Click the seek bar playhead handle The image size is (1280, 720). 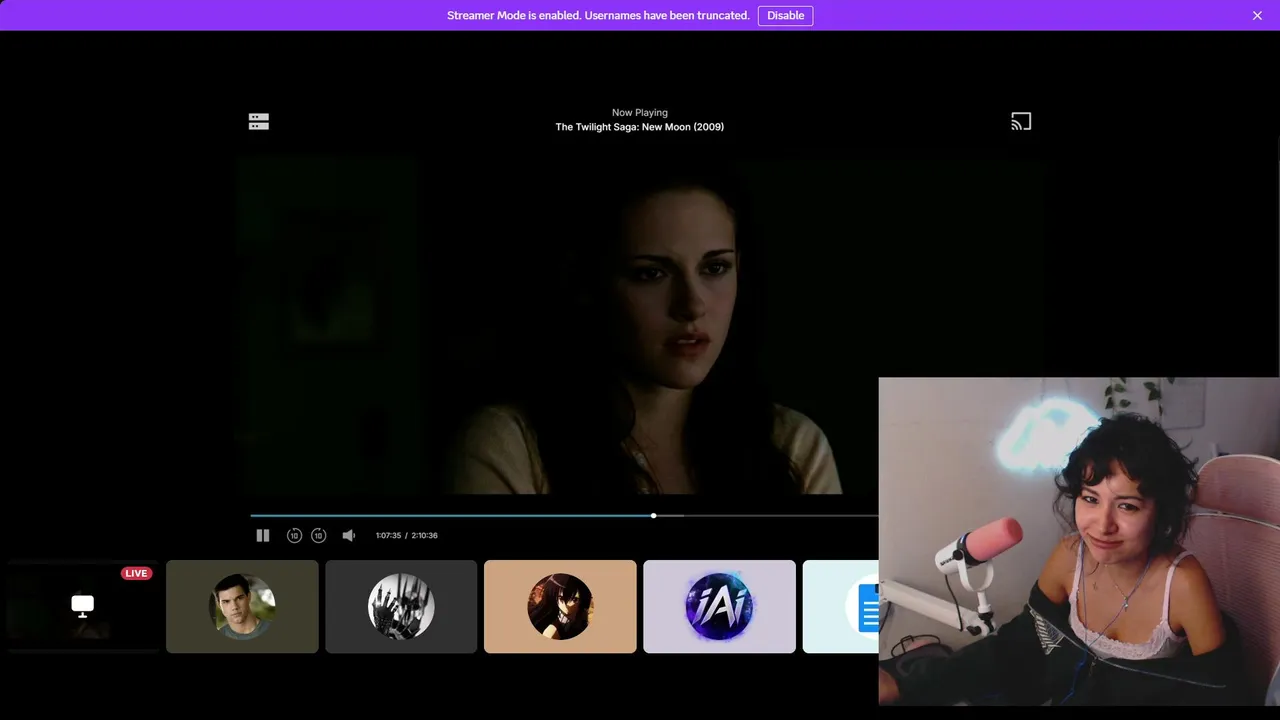coord(654,516)
